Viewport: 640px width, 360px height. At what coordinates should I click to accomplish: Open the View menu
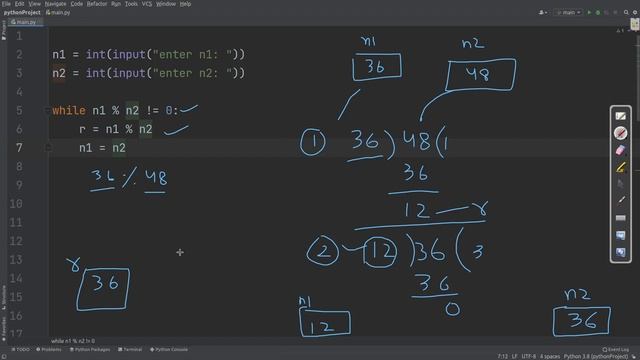[34, 4]
